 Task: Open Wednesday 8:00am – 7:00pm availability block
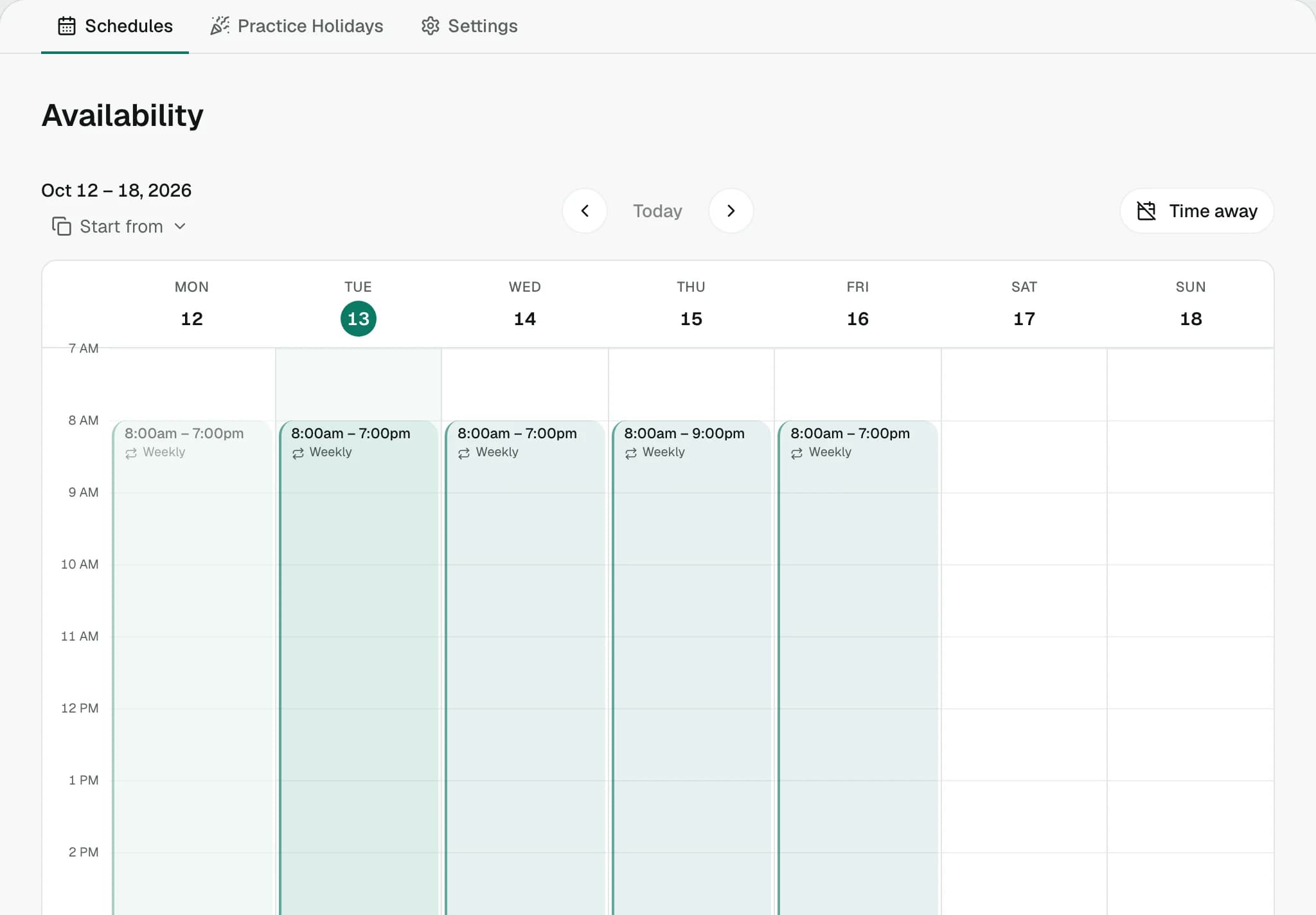(525, 668)
